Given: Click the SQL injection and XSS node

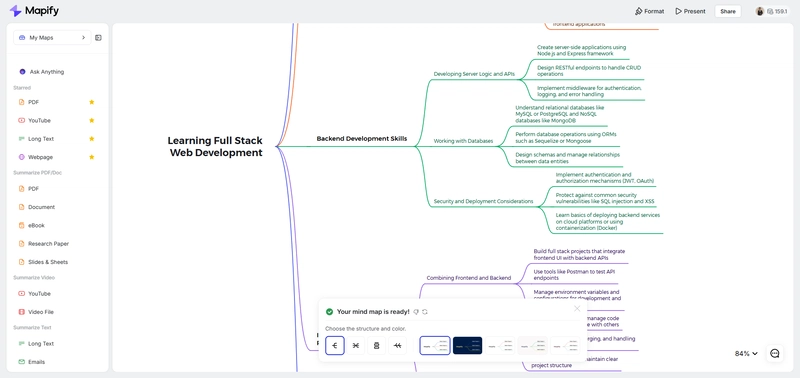Looking at the screenshot, I should tap(605, 198).
